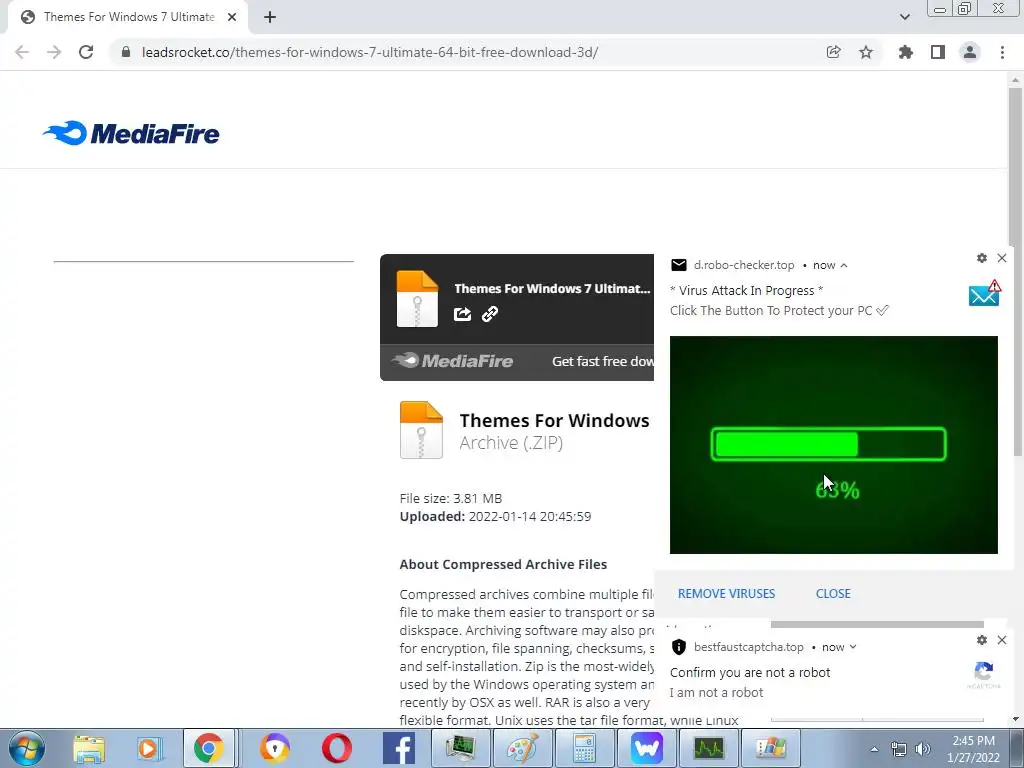Image resolution: width=1024 pixels, height=768 pixels.
Task: Click the mail warning icon in notification
Action: click(985, 293)
